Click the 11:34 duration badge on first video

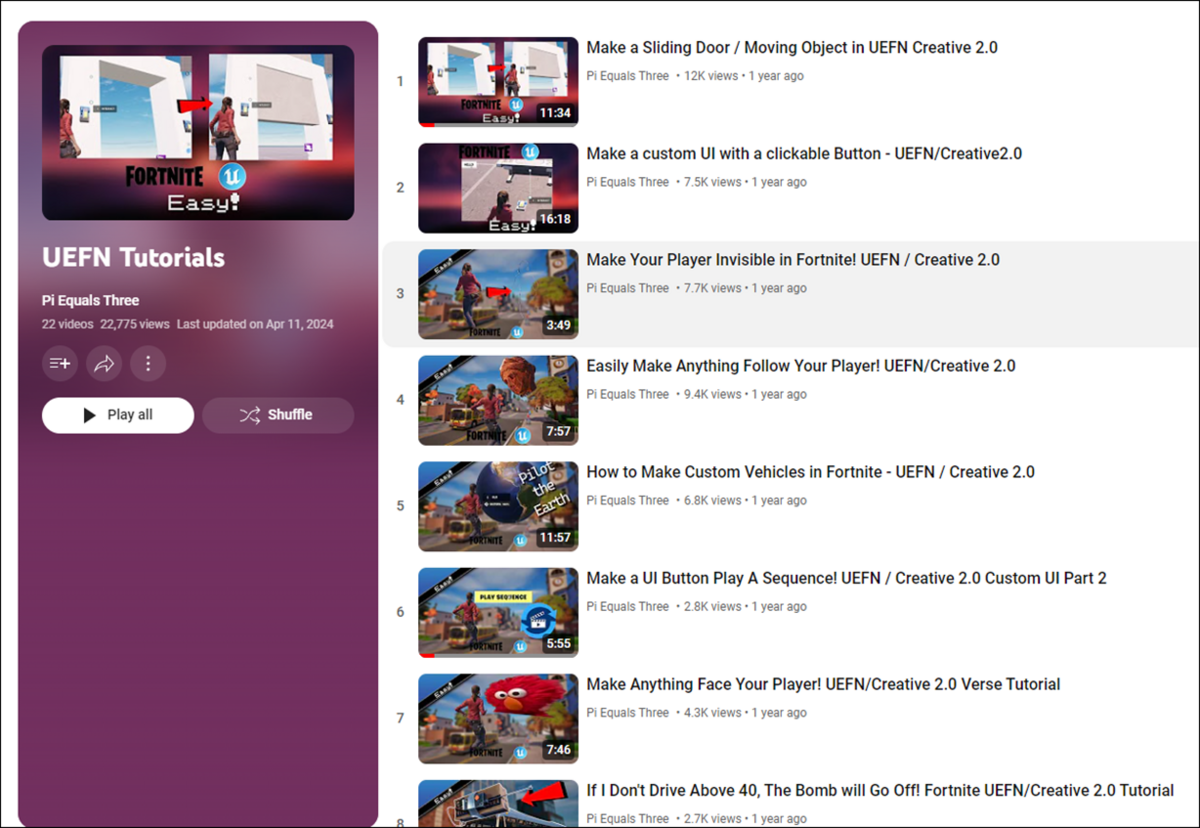point(555,113)
